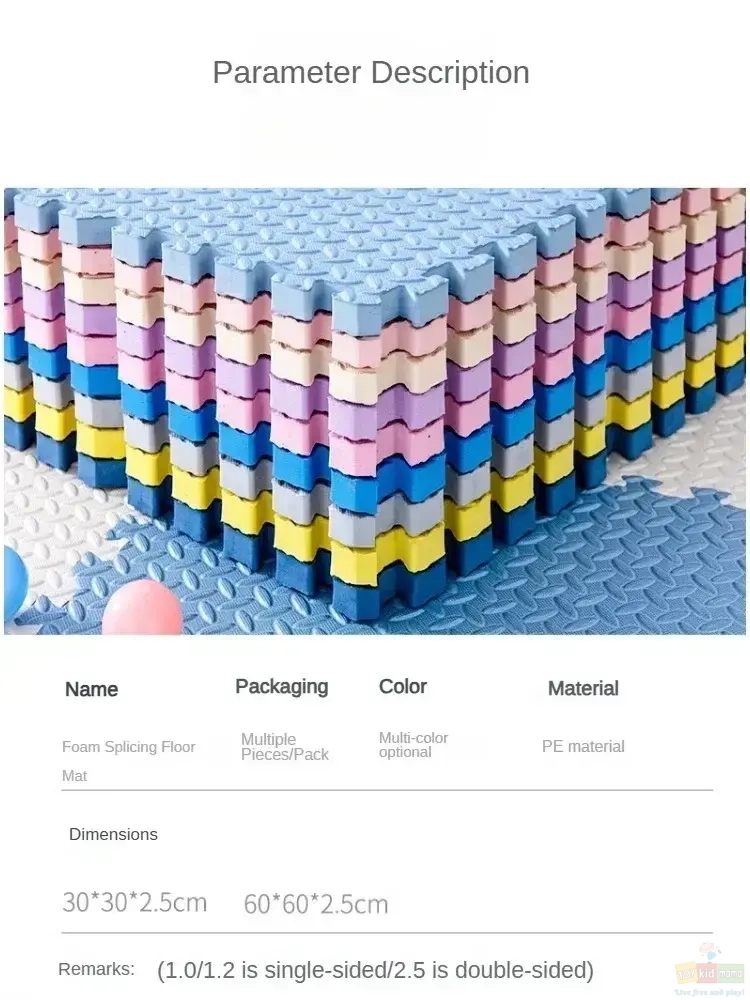Click the single-sided/double-sided remark text

click(x=376, y=970)
